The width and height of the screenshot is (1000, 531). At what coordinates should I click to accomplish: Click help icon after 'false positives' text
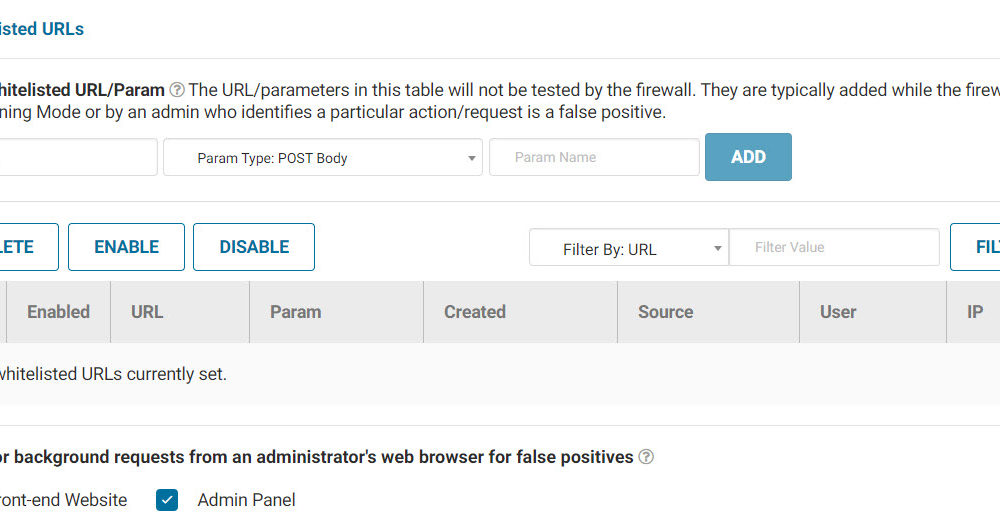(646, 457)
